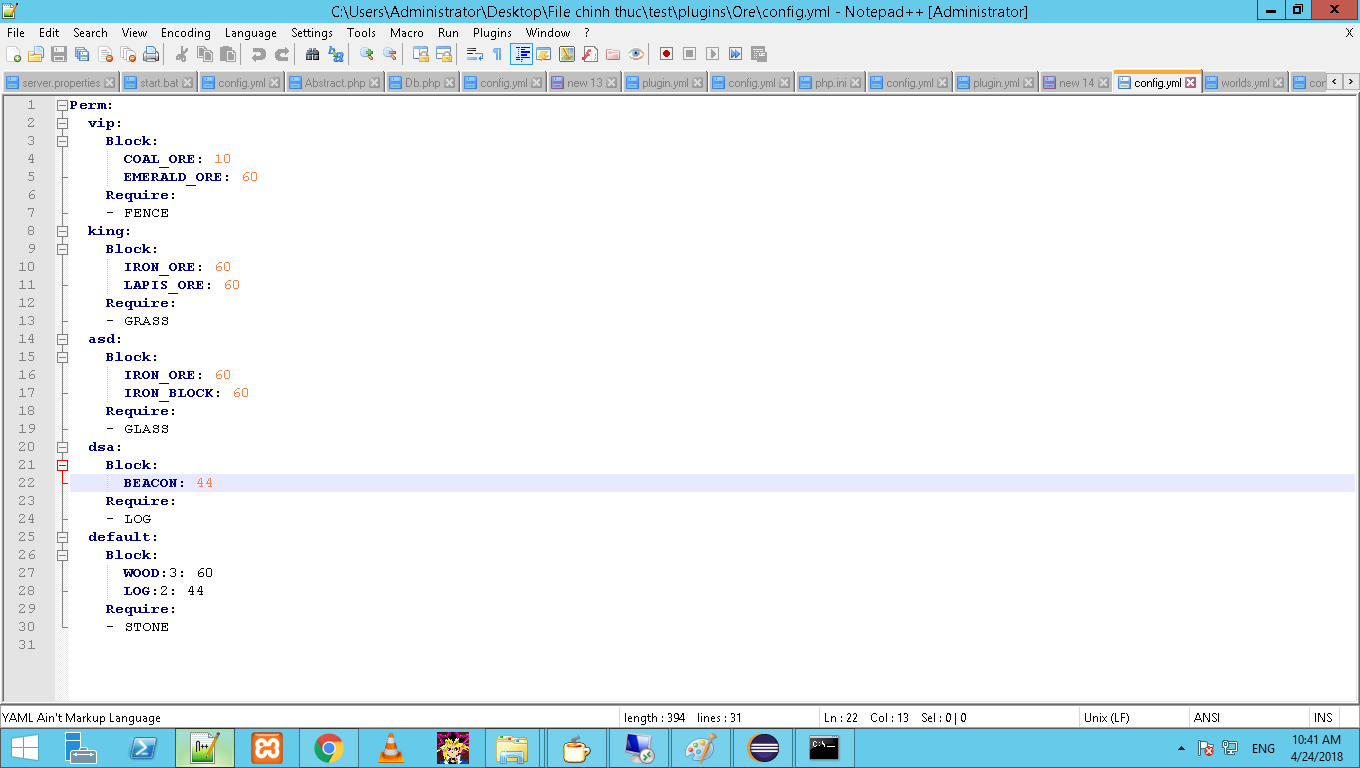
Task: Collapse the default fold marker on line 25
Action: (62, 537)
